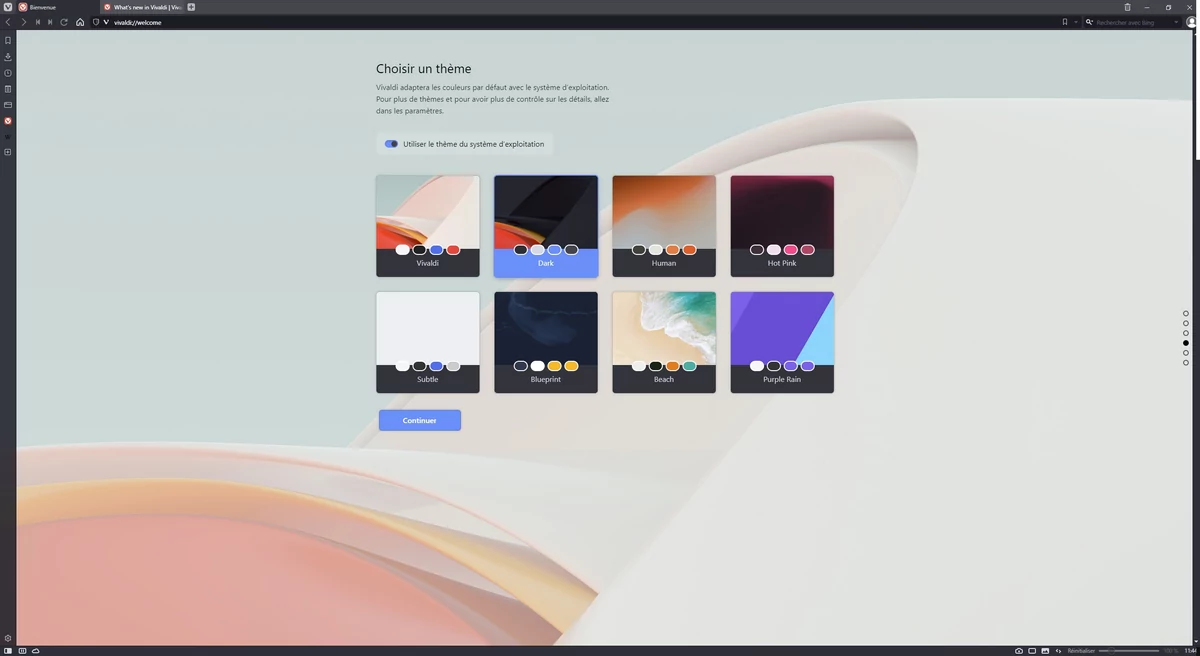Open search engine selector magnifier icon
The width and height of the screenshot is (1200, 656).
[x=1090, y=22]
